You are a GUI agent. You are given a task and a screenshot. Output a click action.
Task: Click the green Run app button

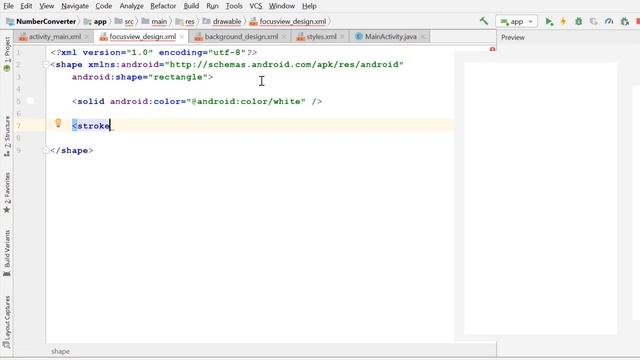(x=549, y=22)
